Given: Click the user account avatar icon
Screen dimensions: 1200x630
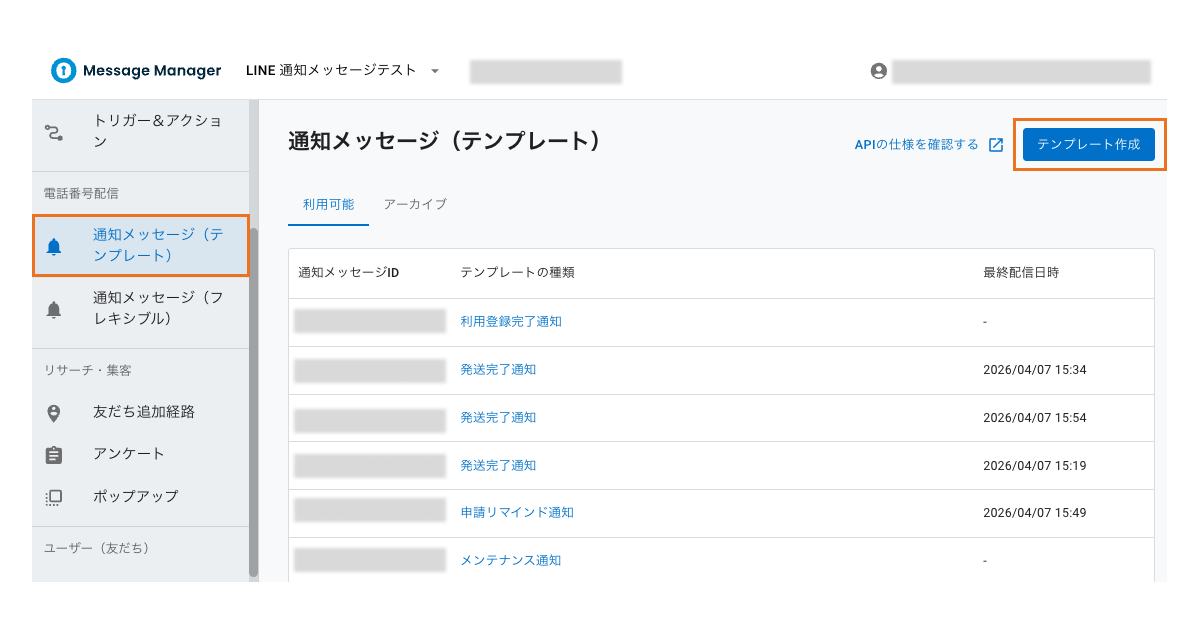Looking at the screenshot, I should 878,70.
